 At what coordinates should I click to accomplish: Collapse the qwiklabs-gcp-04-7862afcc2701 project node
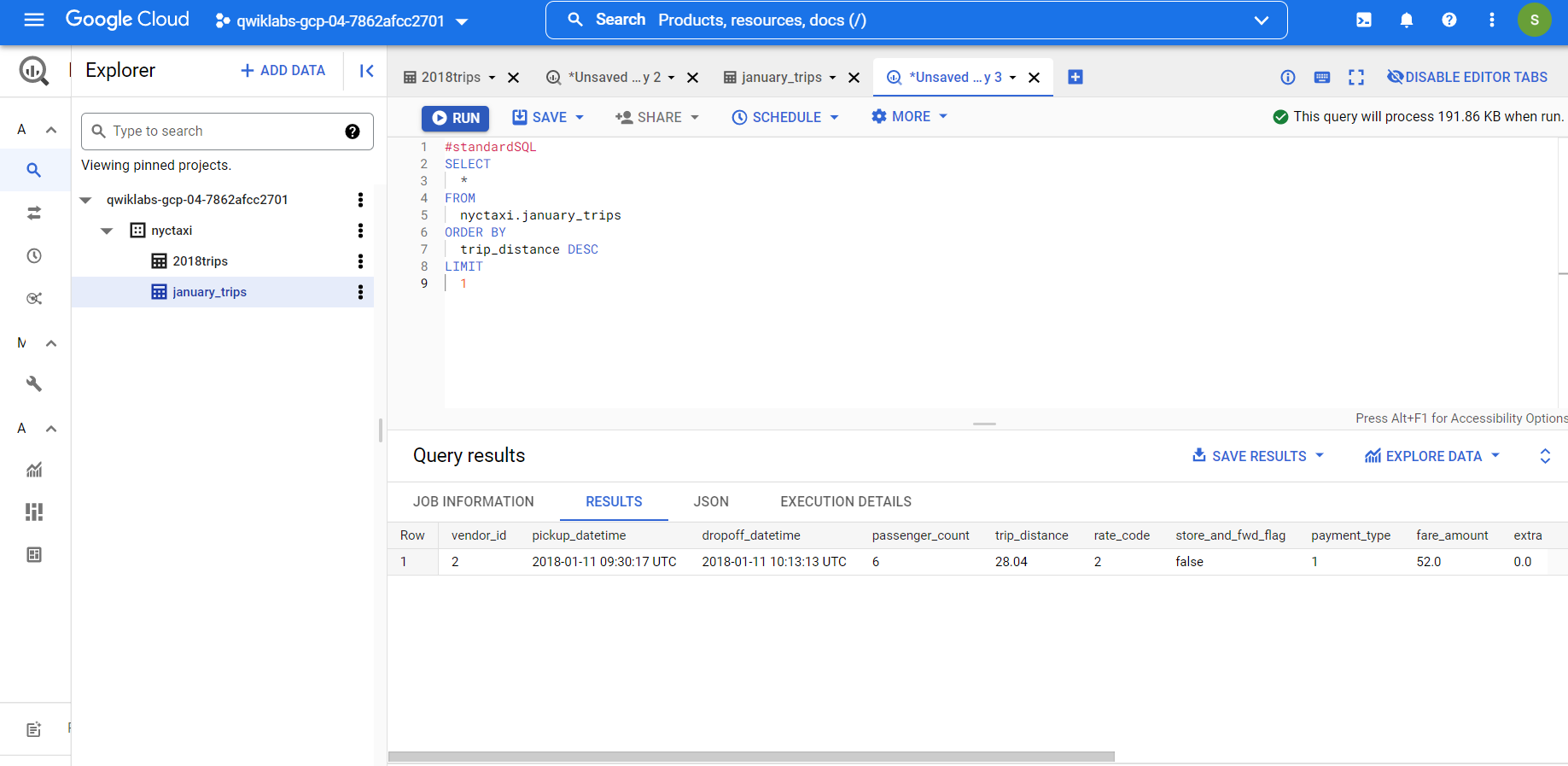85,200
